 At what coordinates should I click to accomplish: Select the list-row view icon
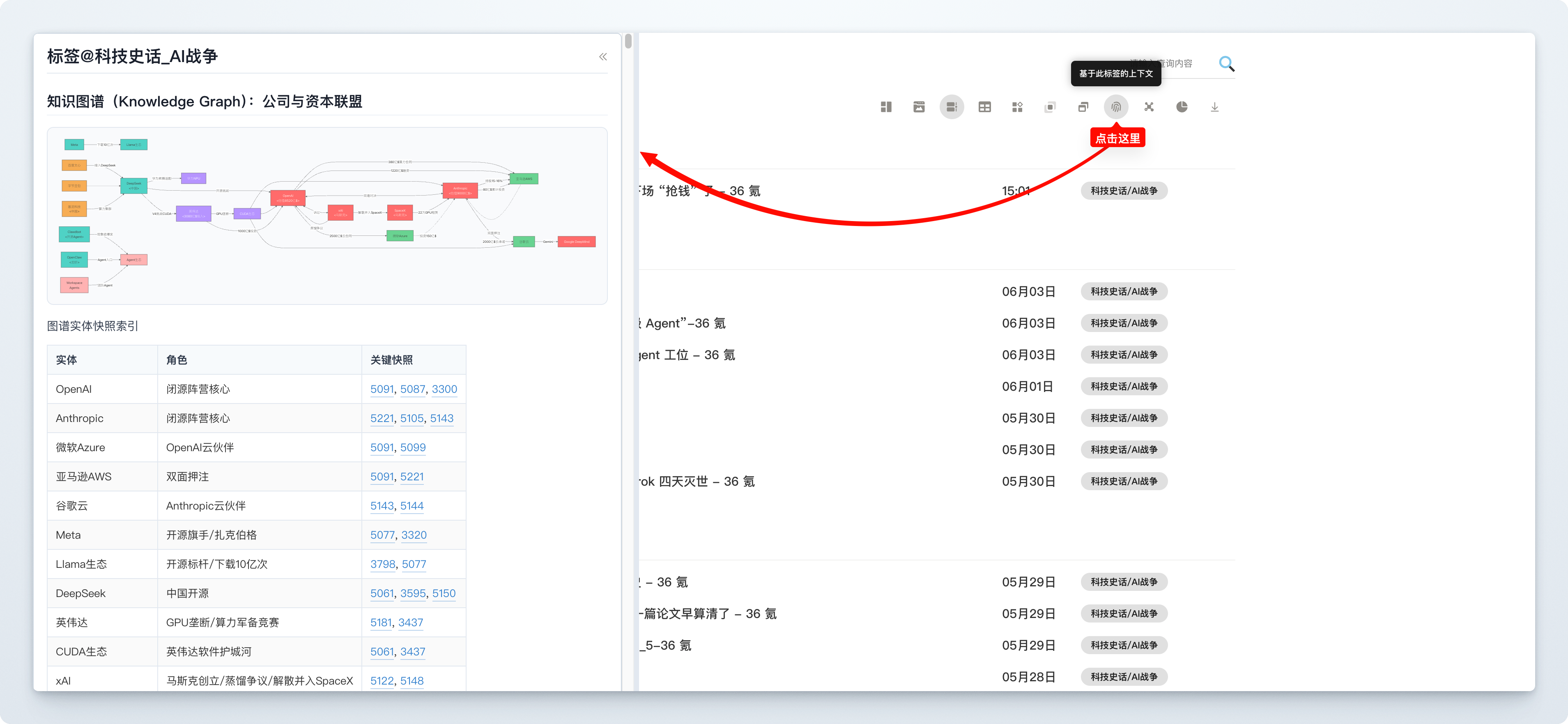point(952,107)
